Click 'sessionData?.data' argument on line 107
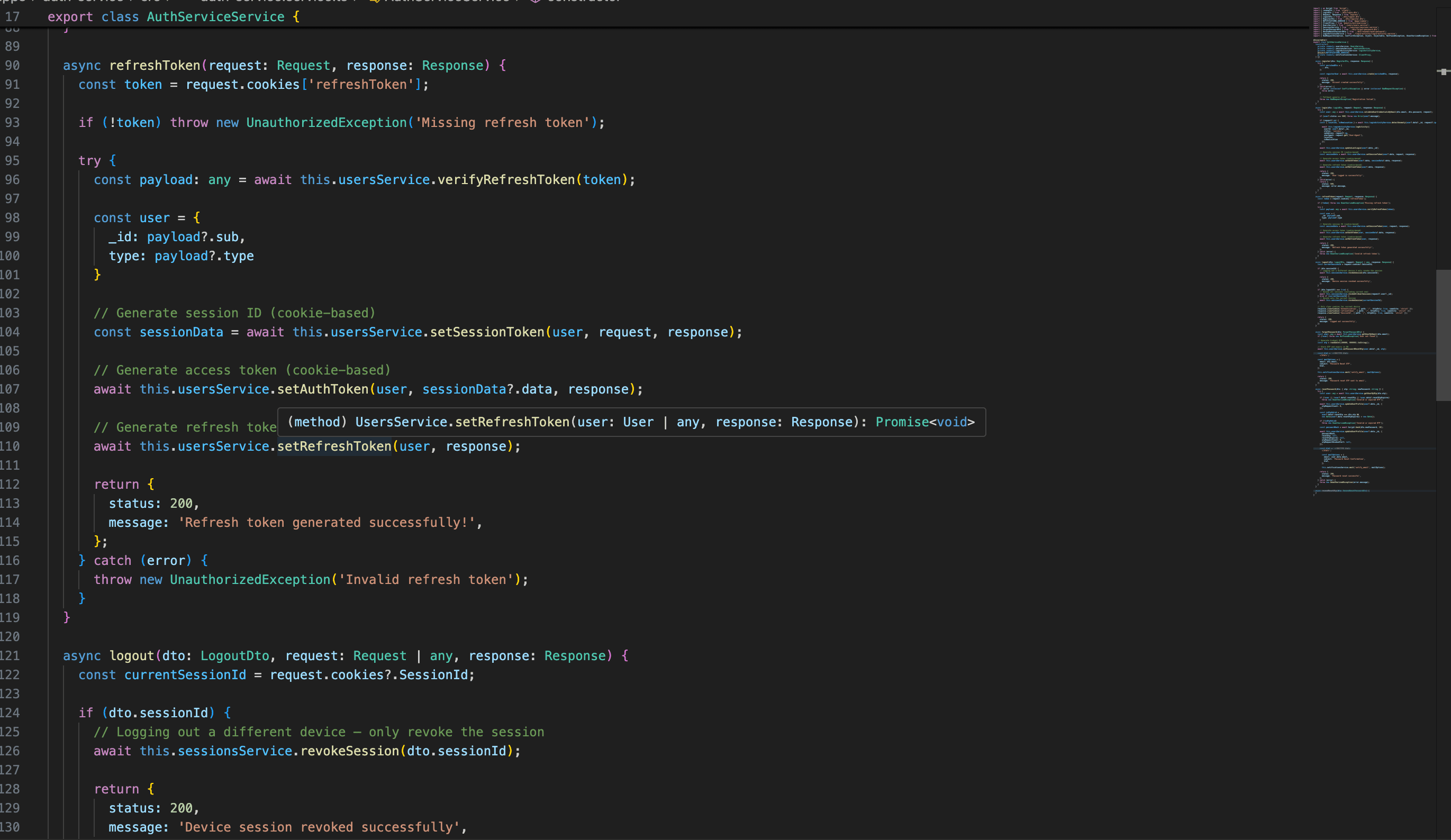1451x840 pixels. click(x=487, y=389)
